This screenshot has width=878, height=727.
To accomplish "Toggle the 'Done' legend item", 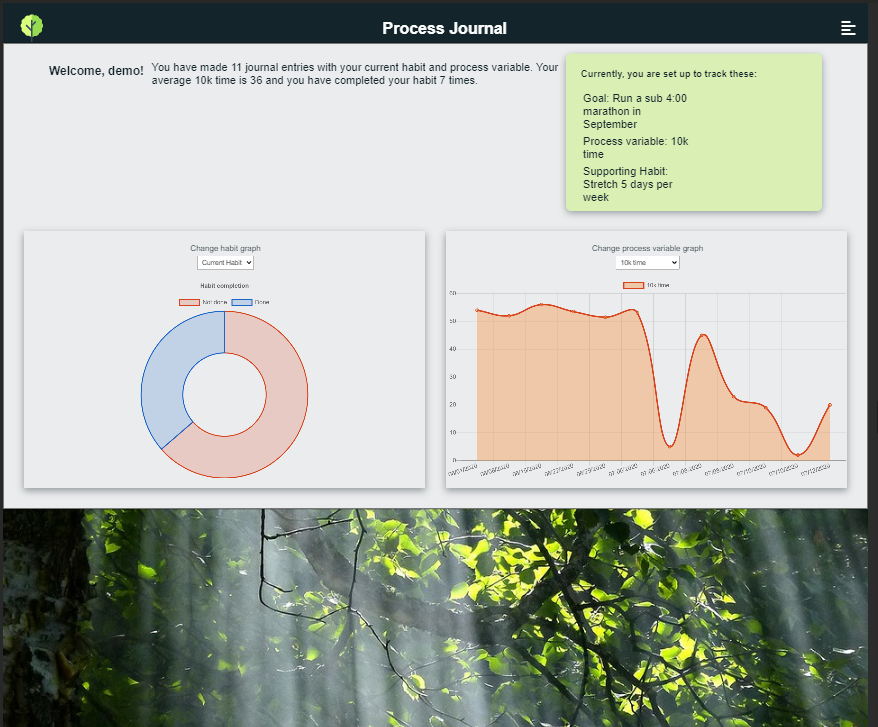I will click(x=250, y=302).
